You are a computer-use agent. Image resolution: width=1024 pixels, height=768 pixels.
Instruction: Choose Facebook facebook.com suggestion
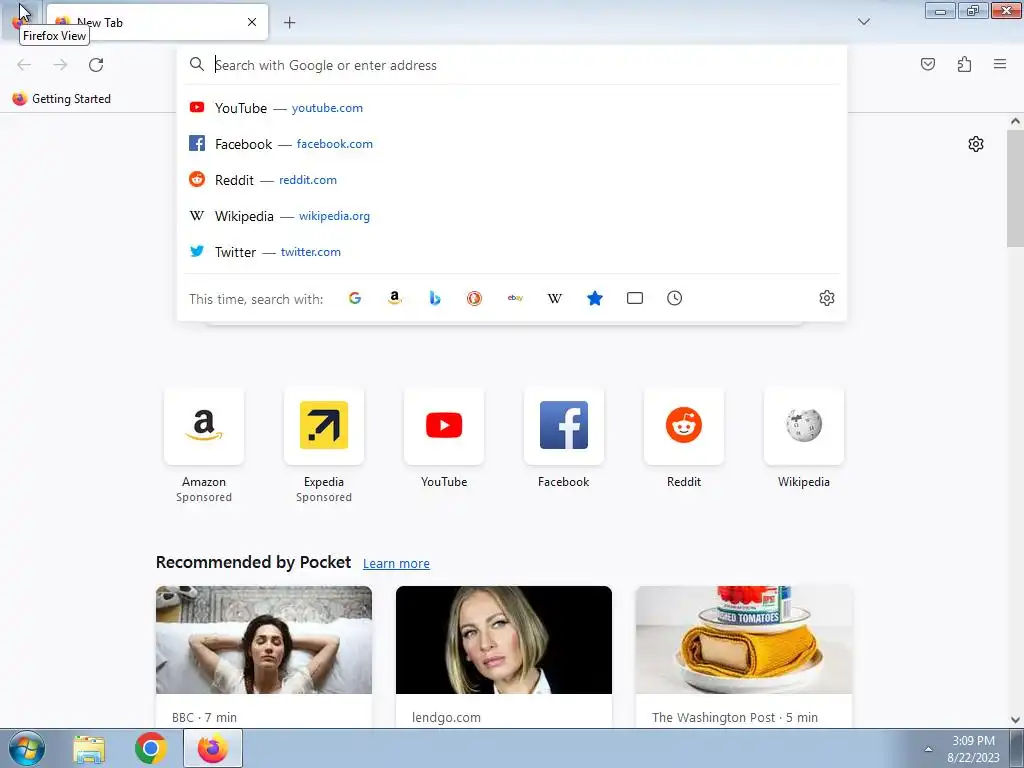(512, 144)
